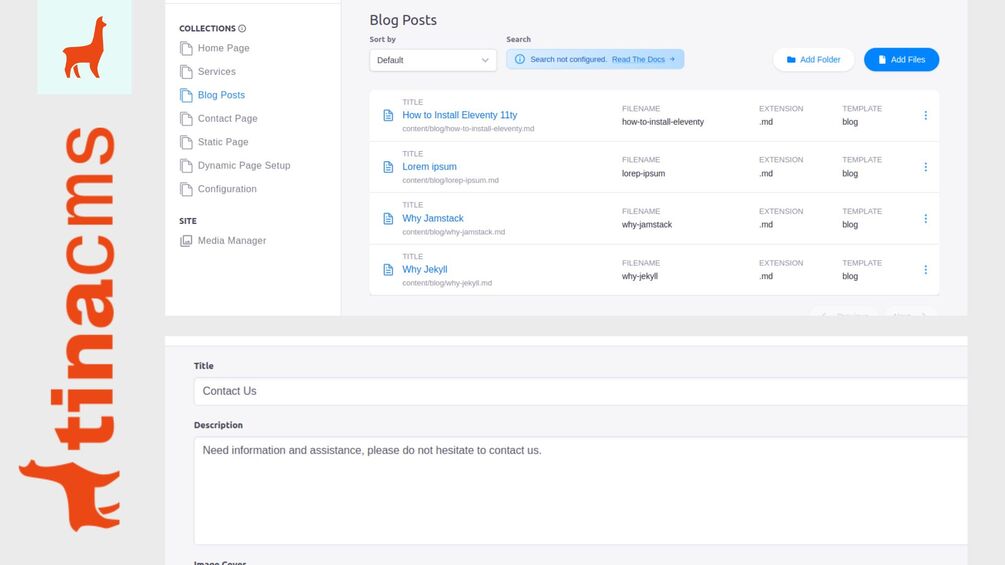Open three-dot menu for Why Jekyll post
This screenshot has height=565, width=1005.
925,270
